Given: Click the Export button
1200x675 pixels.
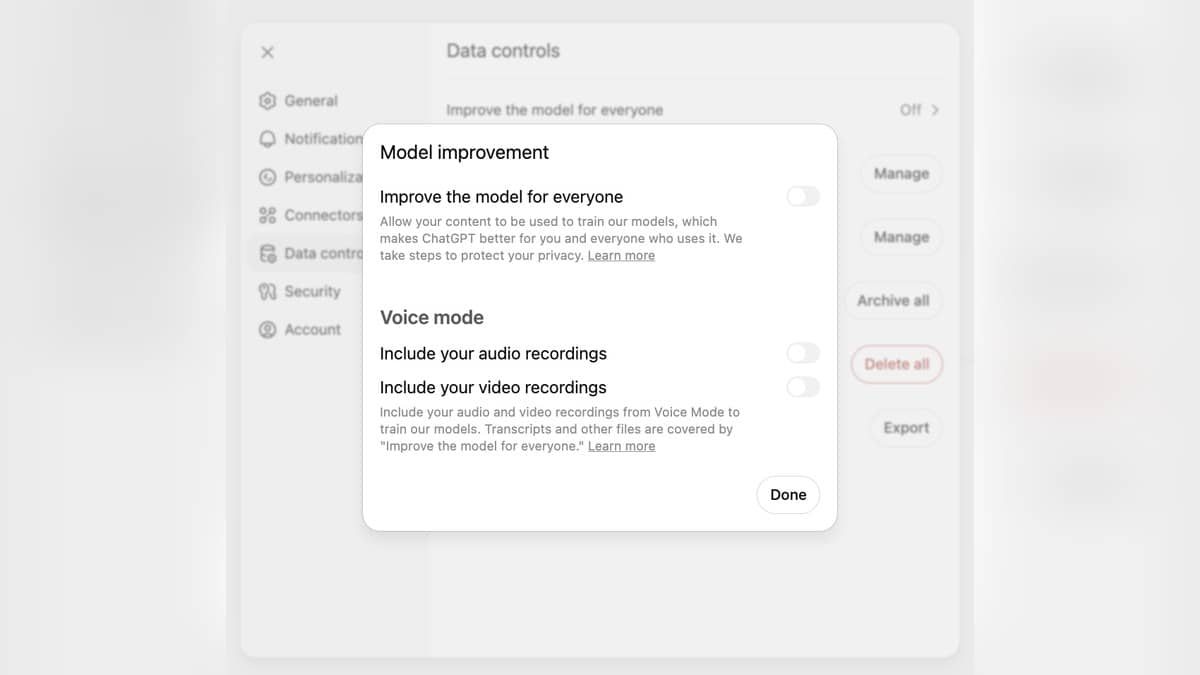Looking at the screenshot, I should (x=906, y=428).
